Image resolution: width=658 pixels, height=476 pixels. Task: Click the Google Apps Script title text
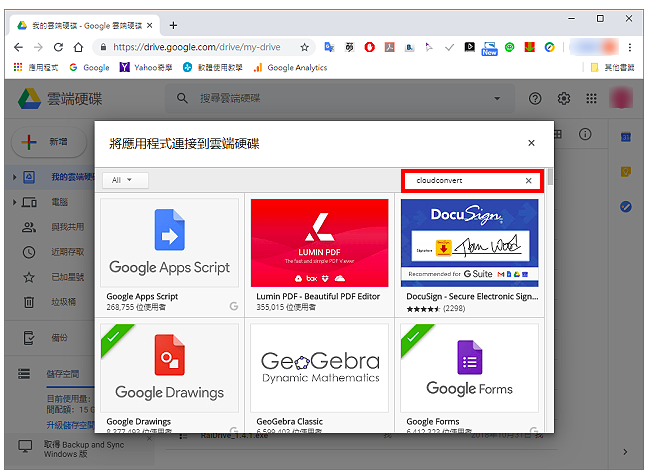pyautogui.click(x=142, y=296)
